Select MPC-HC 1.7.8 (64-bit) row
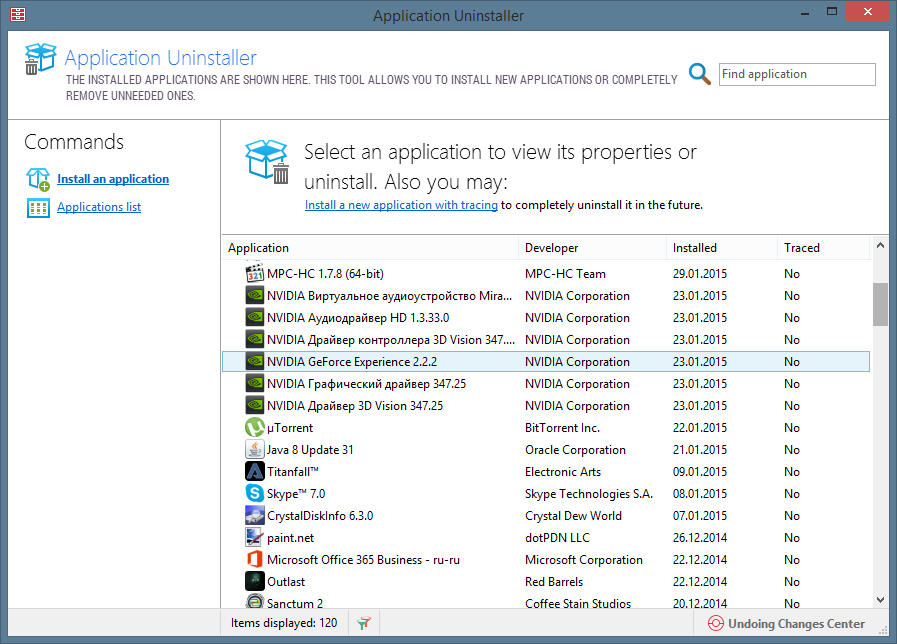897x644 pixels. tap(546, 273)
